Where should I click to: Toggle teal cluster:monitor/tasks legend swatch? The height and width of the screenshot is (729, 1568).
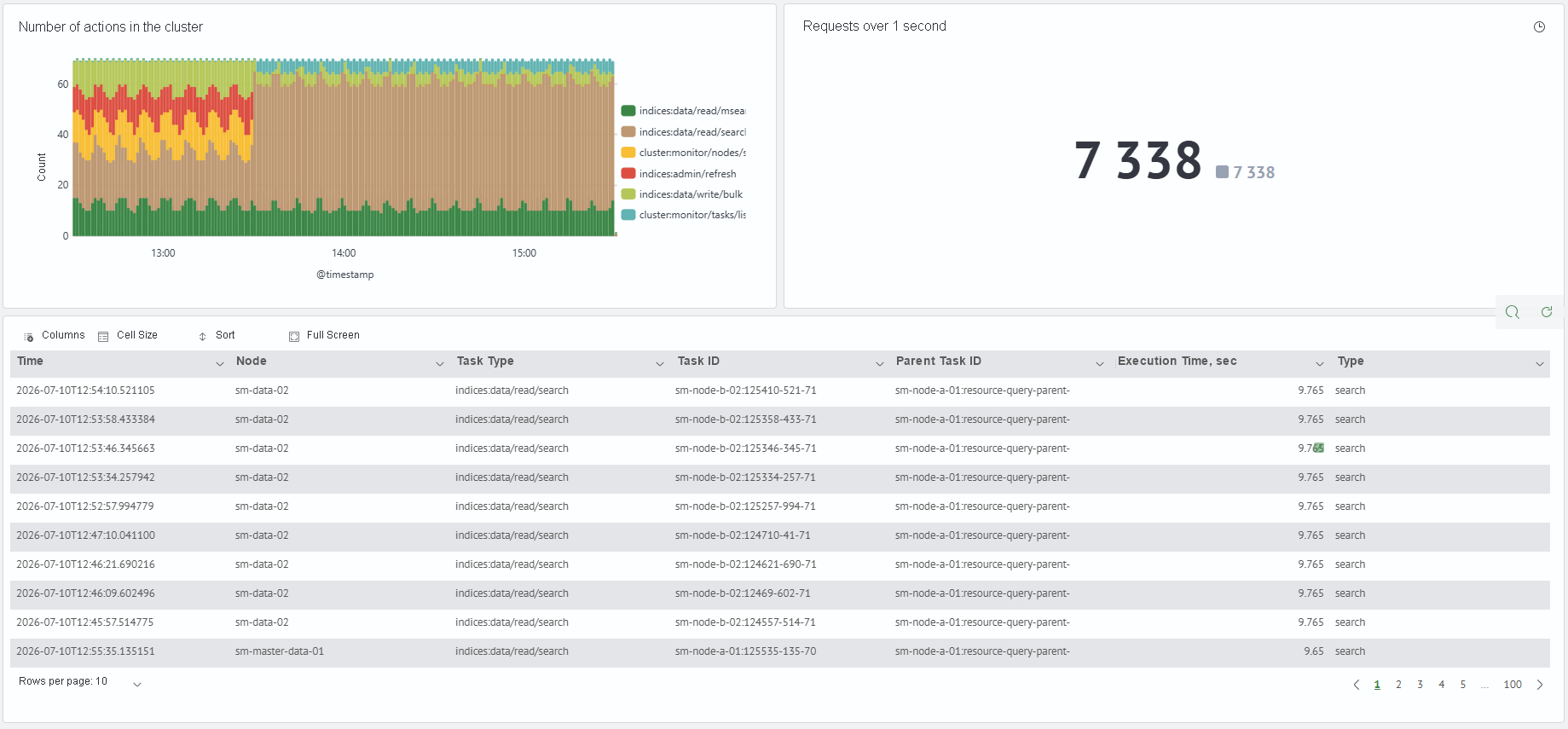[628, 215]
